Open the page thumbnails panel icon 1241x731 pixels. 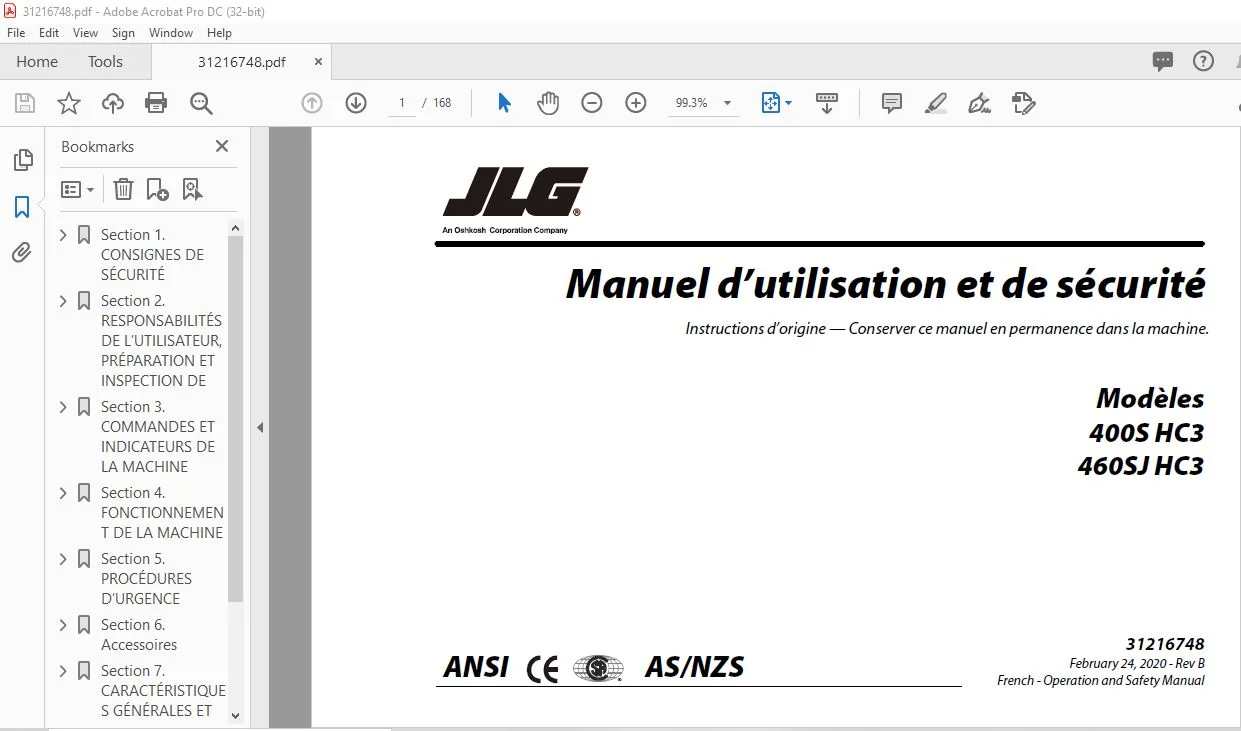(x=22, y=160)
